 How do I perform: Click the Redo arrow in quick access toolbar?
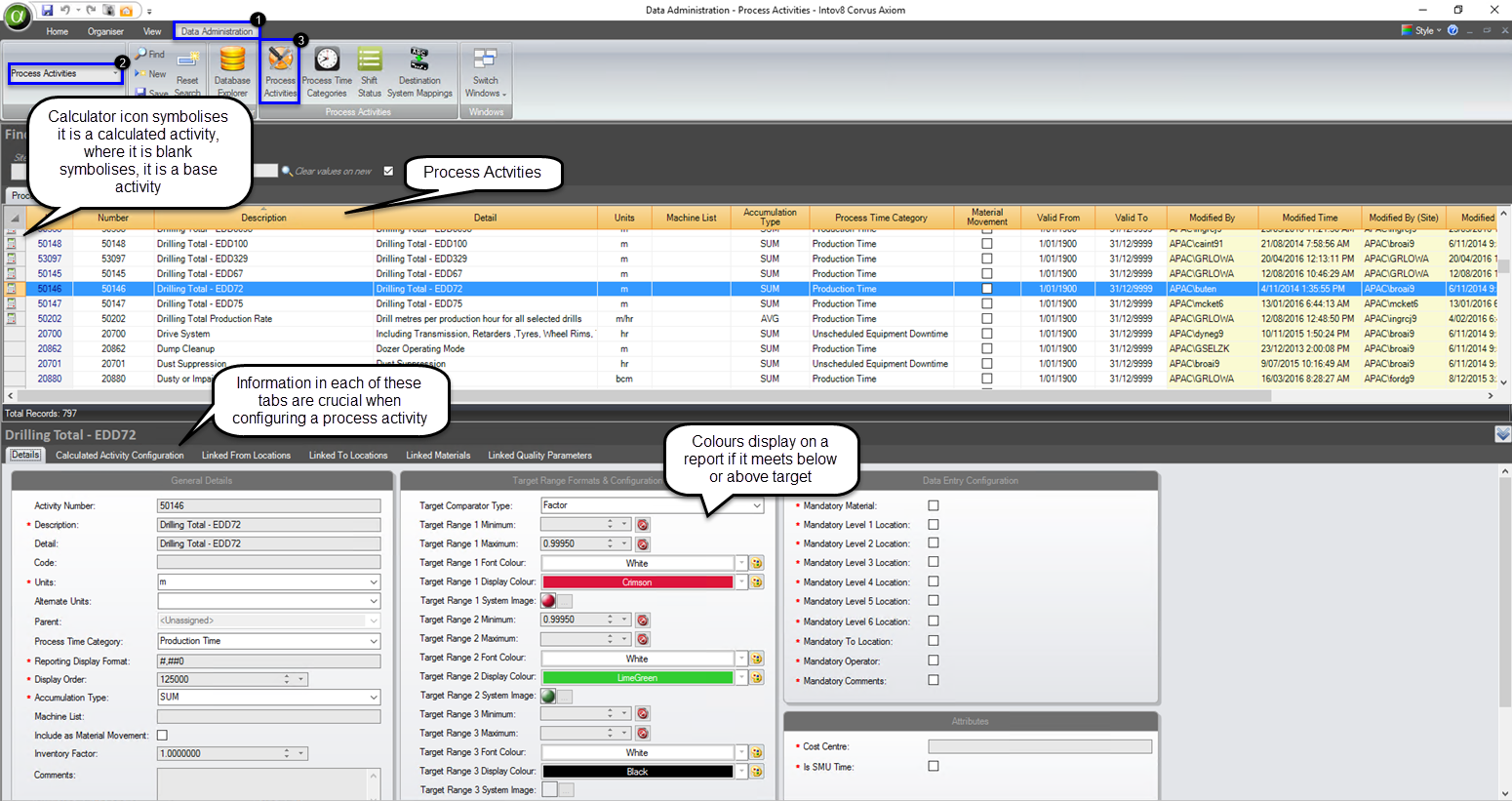tap(91, 11)
